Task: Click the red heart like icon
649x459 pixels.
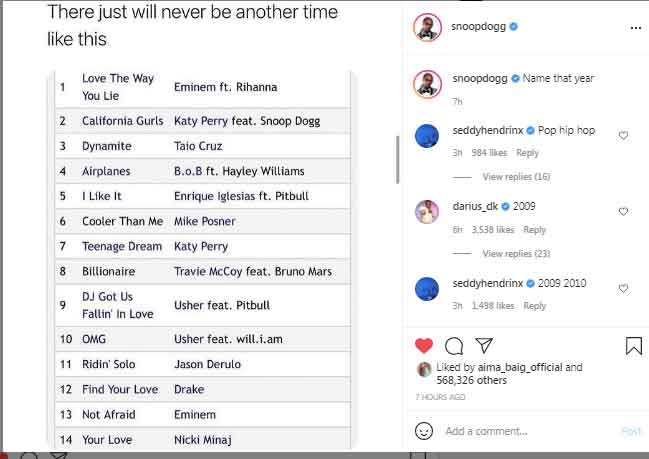Action: click(424, 346)
